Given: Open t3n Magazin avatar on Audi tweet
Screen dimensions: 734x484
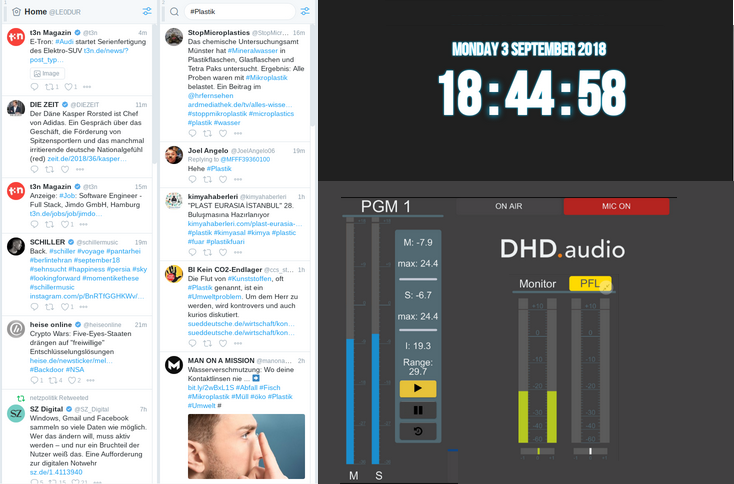Looking at the screenshot, I should coord(16,37).
